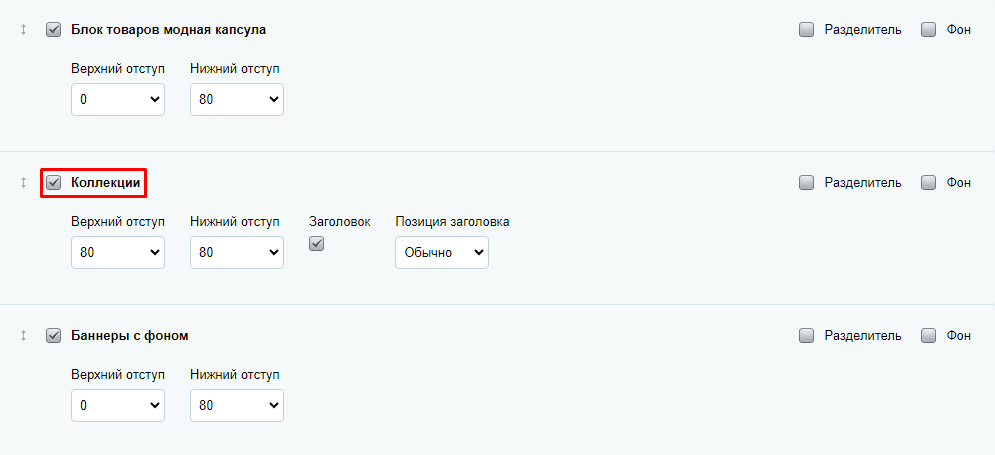Click drag handle icon for Блок товаров модная капсула
Viewport: 995px width, 455px height.
tap(23, 30)
